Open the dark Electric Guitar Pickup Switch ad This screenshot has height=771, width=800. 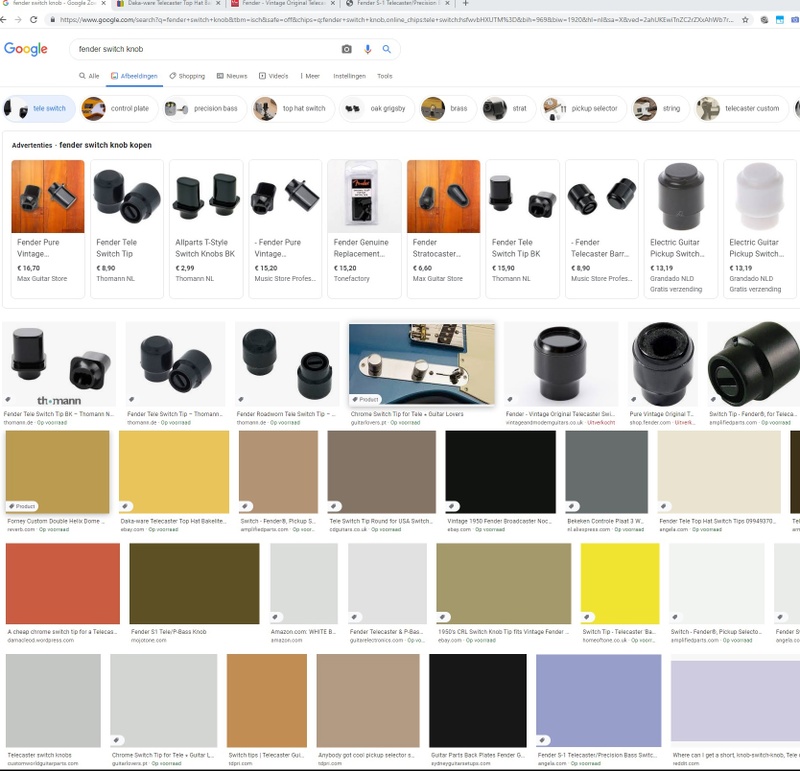pyautogui.click(x=681, y=229)
